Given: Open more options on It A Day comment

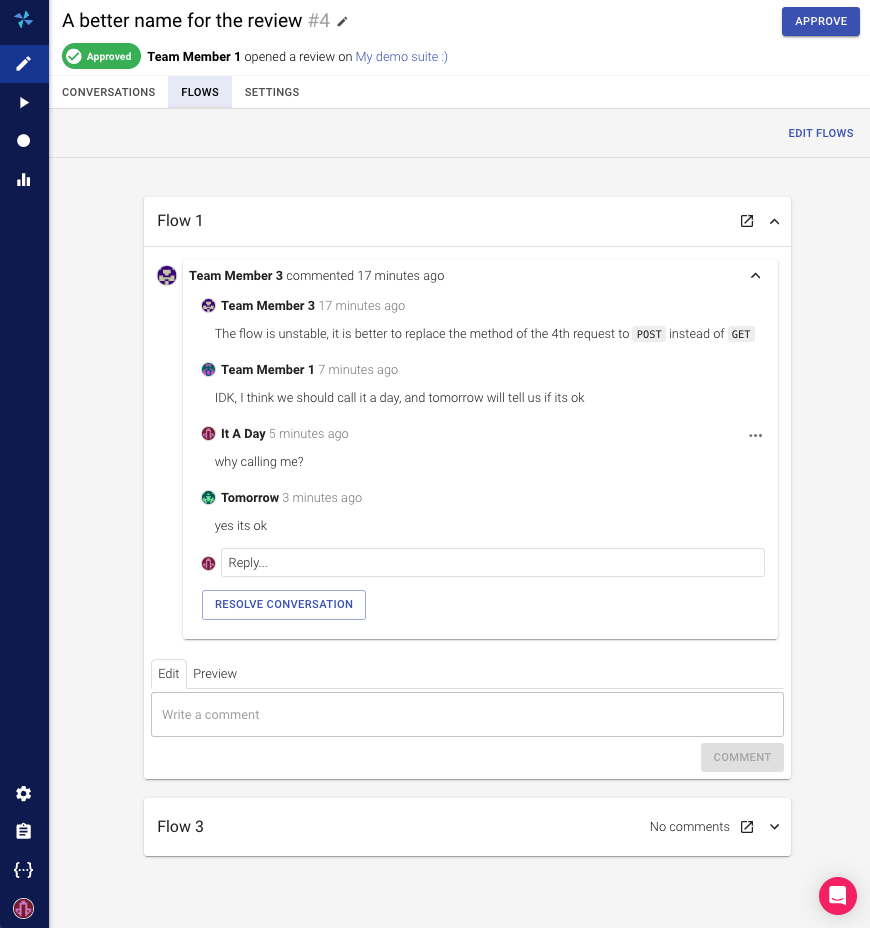Looking at the screenshot, I should [x=755, y=435].
